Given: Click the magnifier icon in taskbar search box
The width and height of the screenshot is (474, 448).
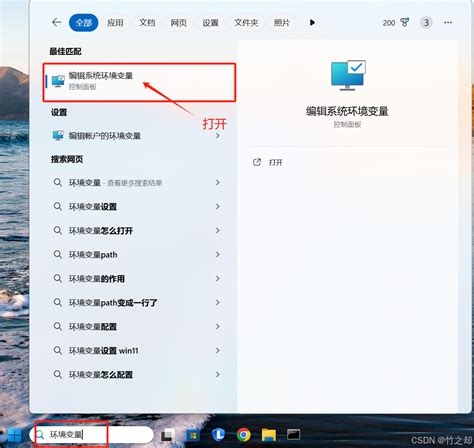Looking at the screenshot, I should coord(40,434).
